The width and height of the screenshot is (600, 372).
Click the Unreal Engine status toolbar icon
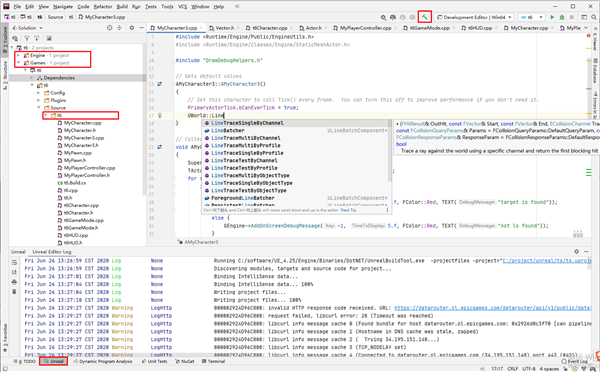pos(393,17)
